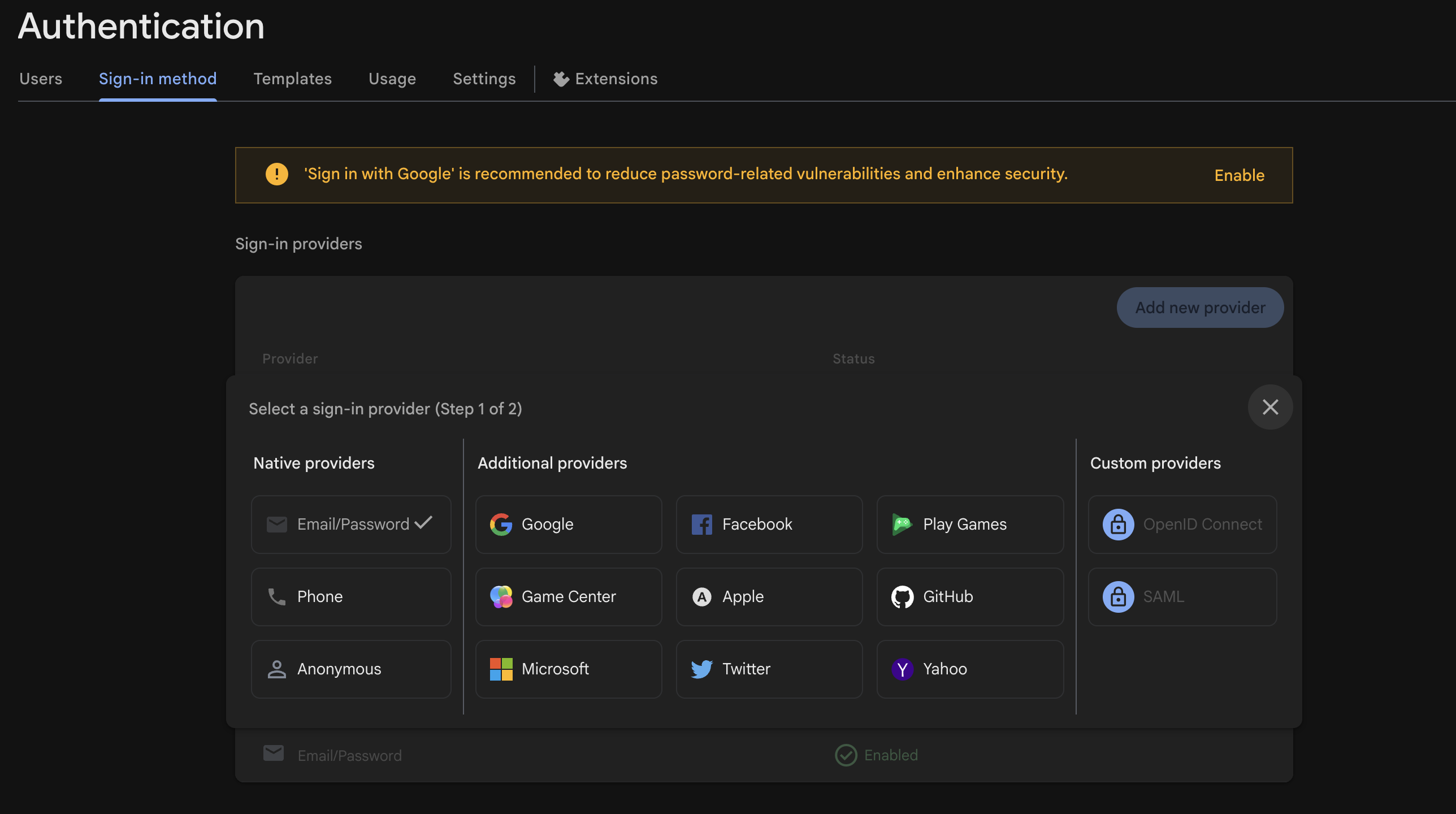Click the Anonymous person icon

[276, 669]
